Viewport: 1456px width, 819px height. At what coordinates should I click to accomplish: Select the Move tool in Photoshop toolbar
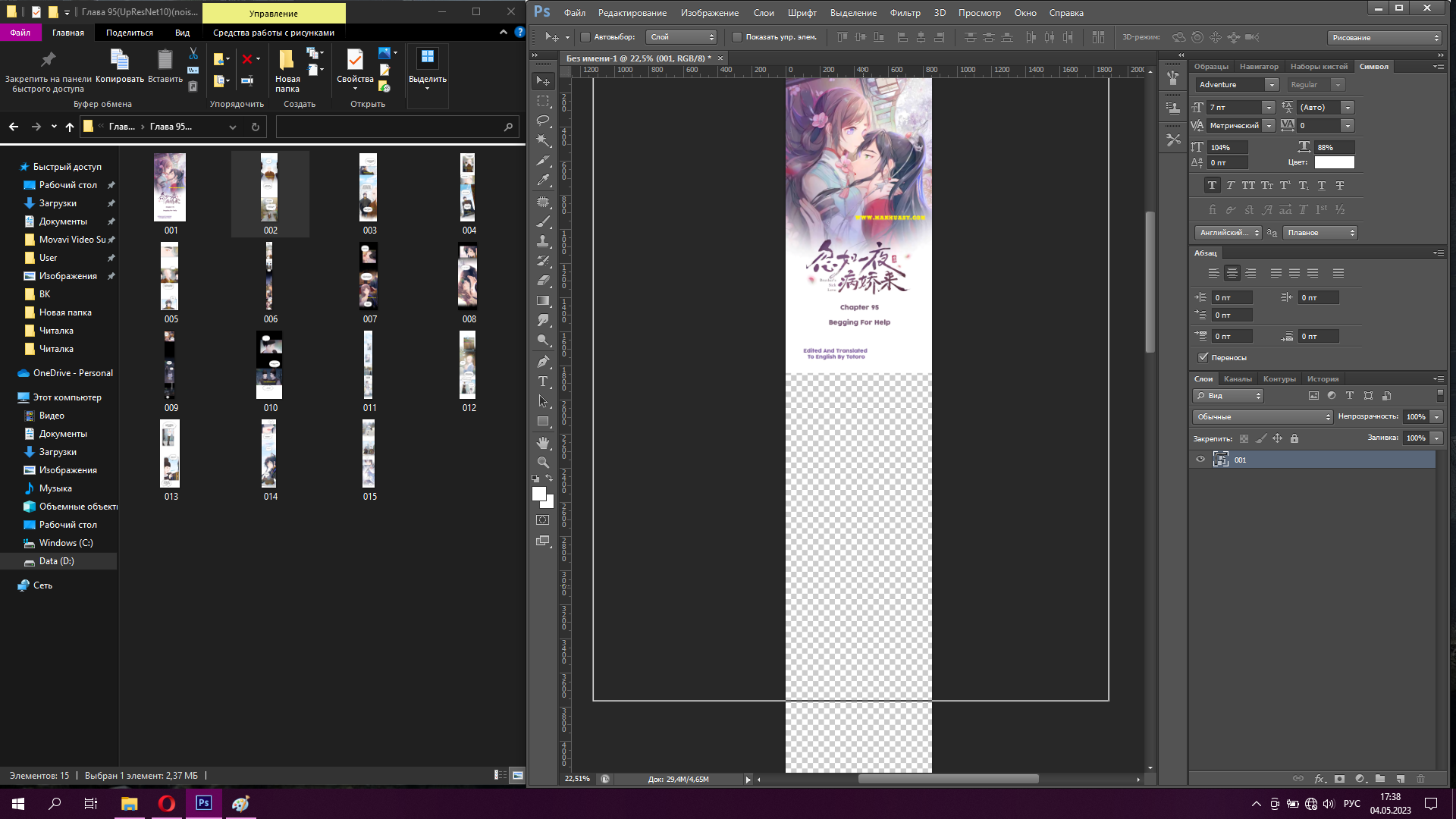[x=543, y=81]
